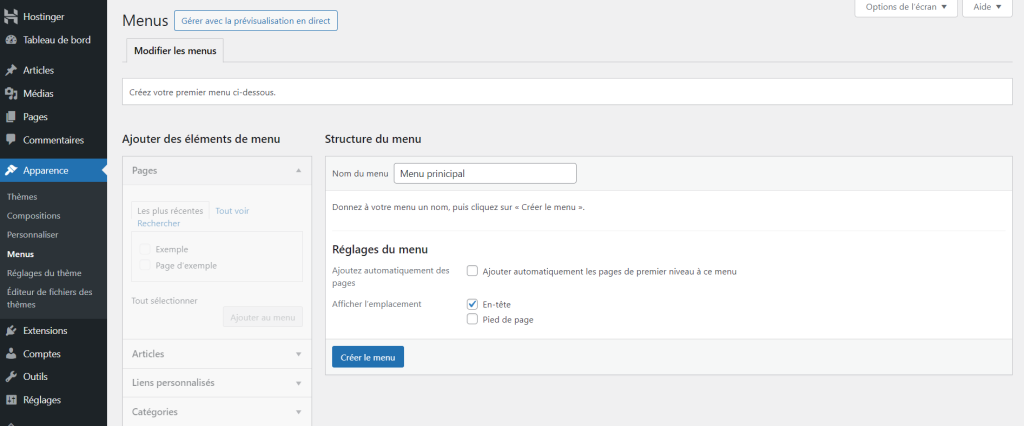Click the Hostinger logo icon
Viewport: 1024px width, 426px height.
[x=11, y=17]
